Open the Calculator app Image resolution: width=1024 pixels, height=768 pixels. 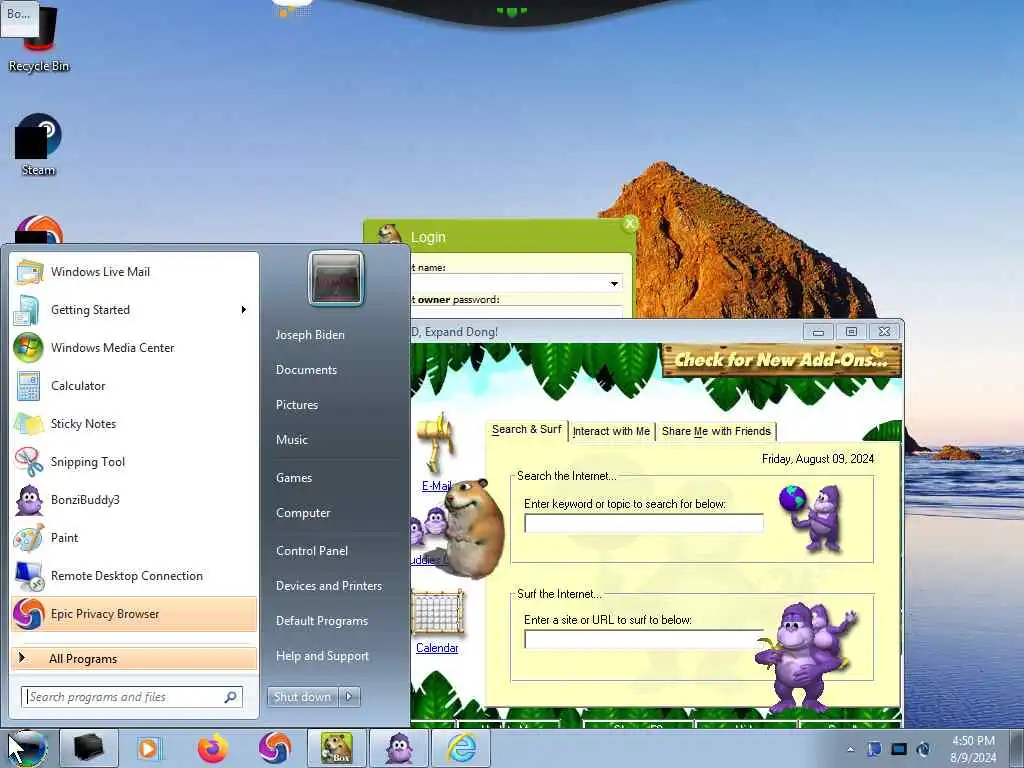(x=134, y=385)
